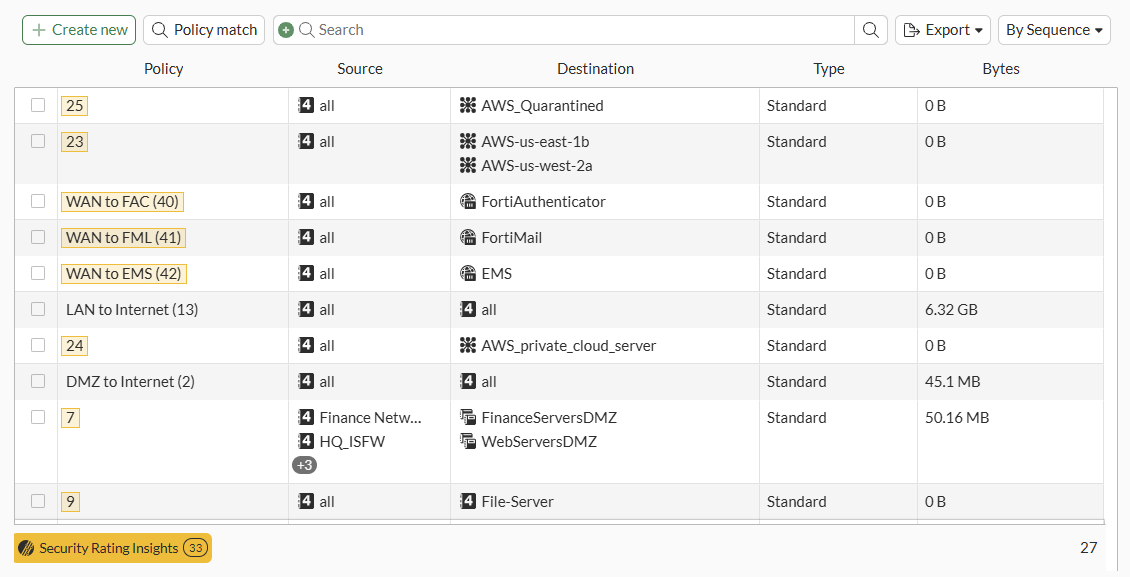Click the Create new button
Screen dimensions: 1130x577
(80, 30)
